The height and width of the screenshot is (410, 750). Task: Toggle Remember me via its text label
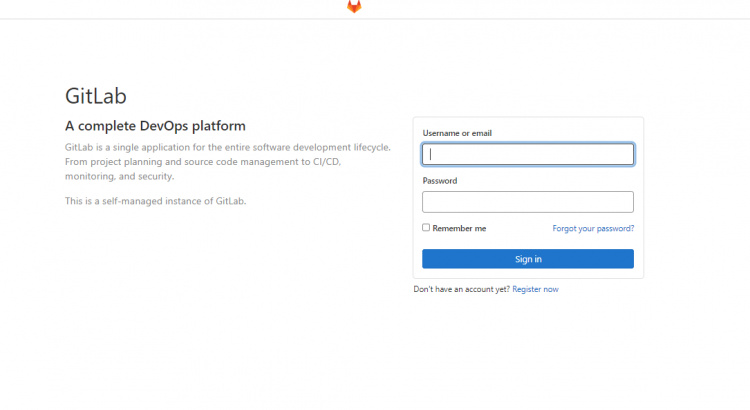click(x=459, y=229)
